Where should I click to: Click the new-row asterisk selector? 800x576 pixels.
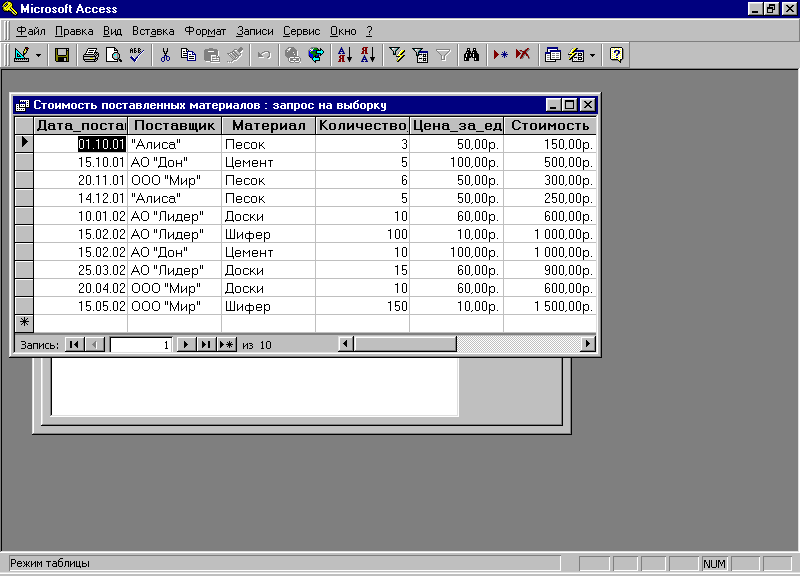pos(24,322)
